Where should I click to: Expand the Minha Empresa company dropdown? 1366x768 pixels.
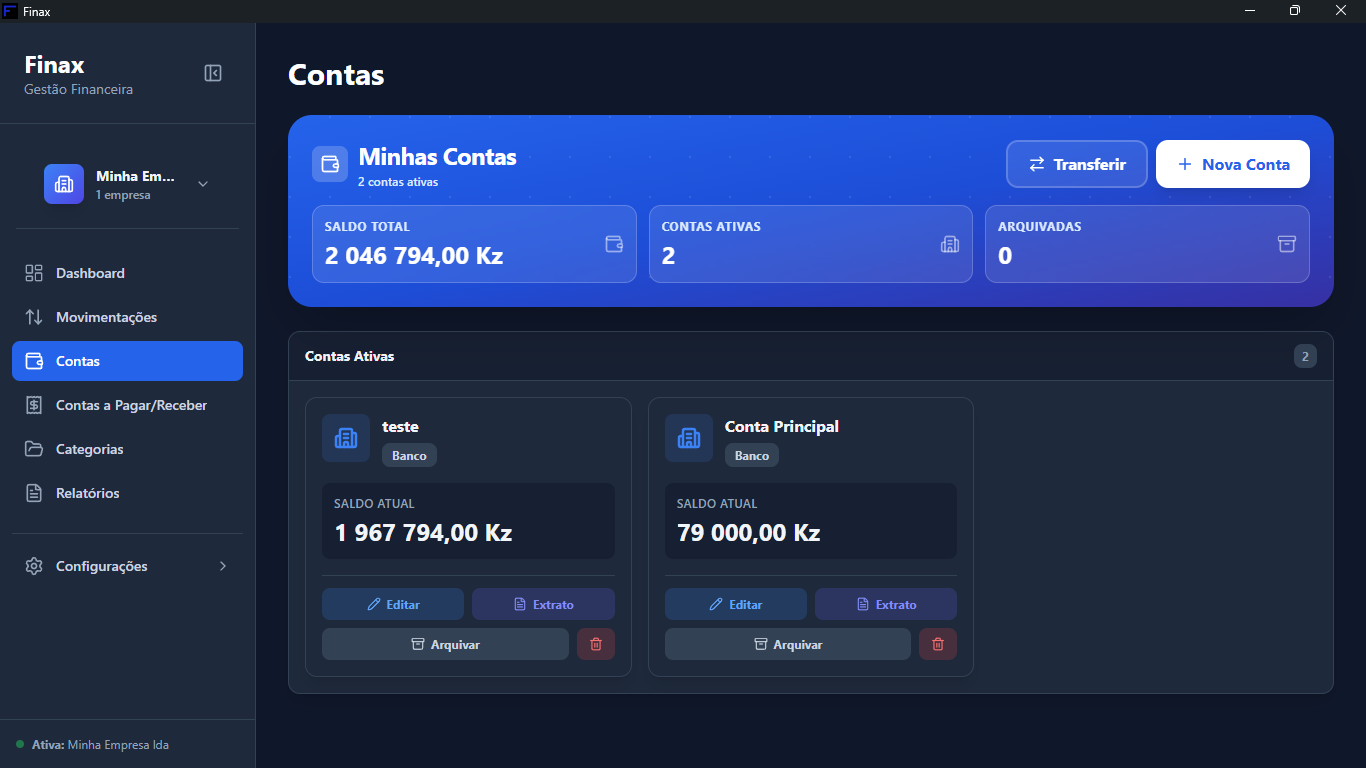(203, 184)
